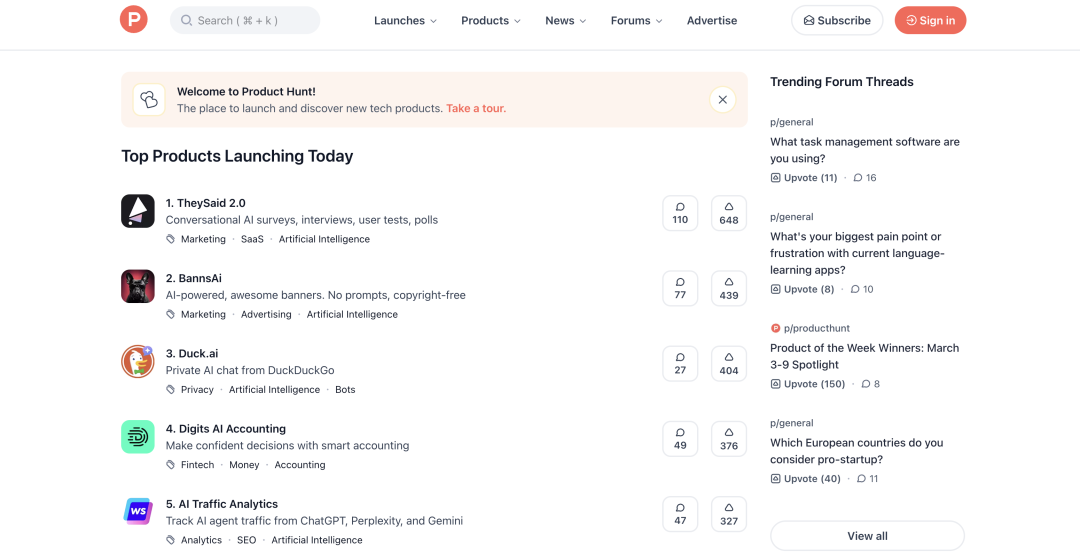Upvote (40) the European countries thread

pos(805,479)
